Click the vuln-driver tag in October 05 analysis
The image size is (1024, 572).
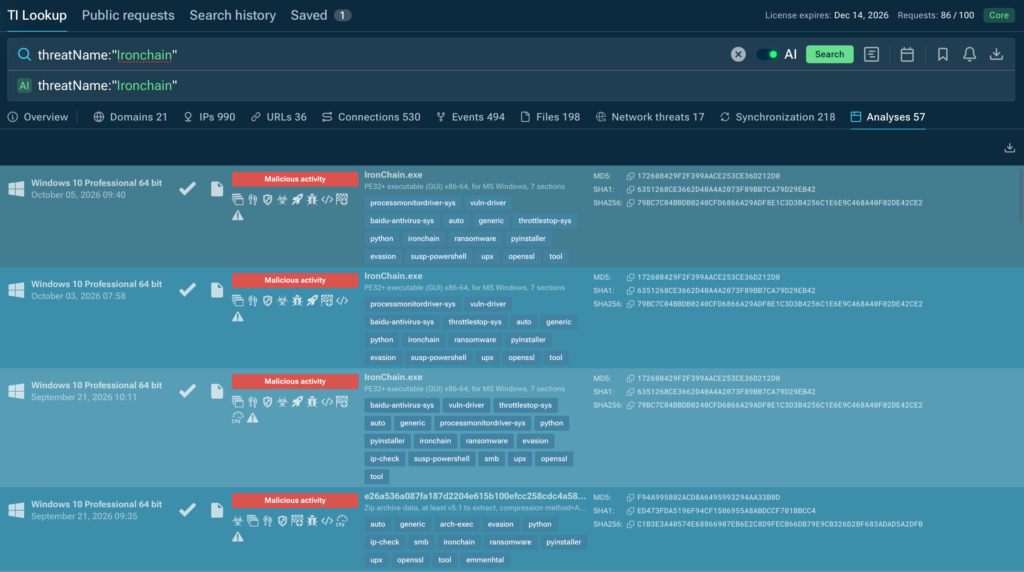pos(488,203)
